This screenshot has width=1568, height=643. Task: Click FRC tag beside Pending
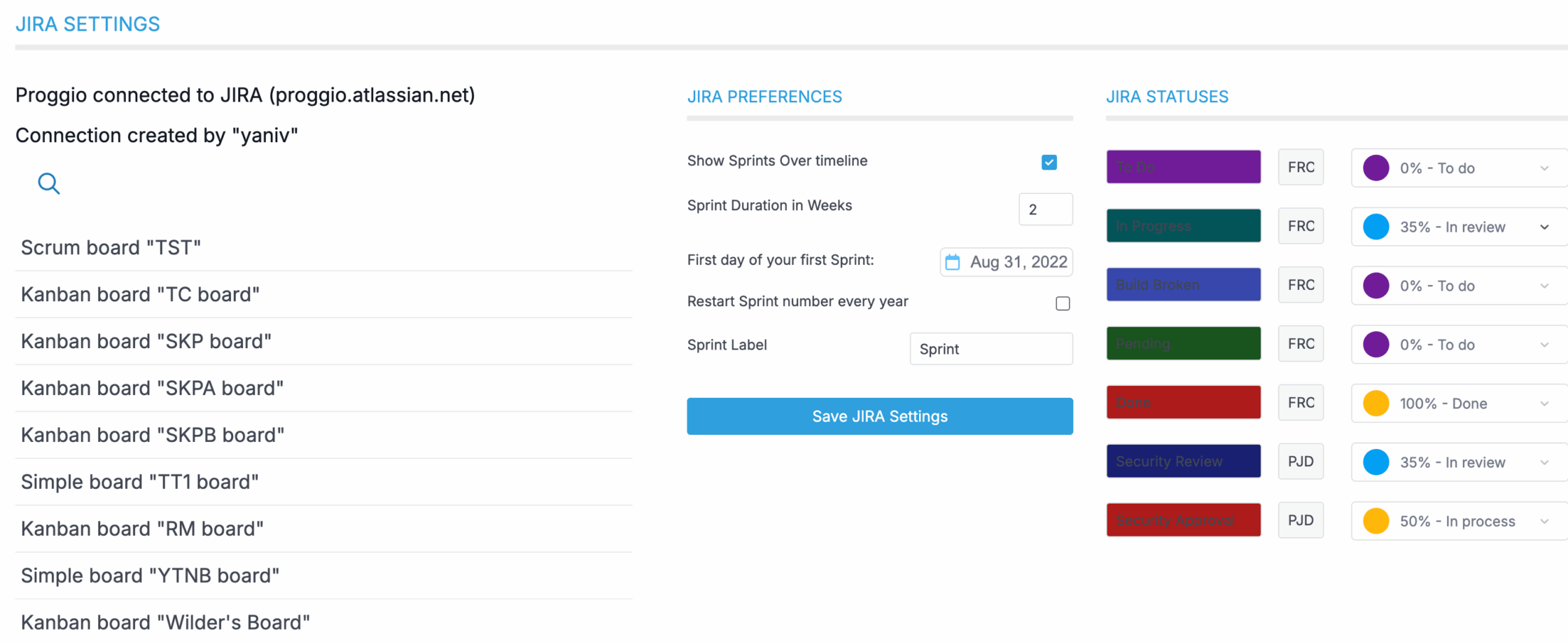(x=1301, y=344)
